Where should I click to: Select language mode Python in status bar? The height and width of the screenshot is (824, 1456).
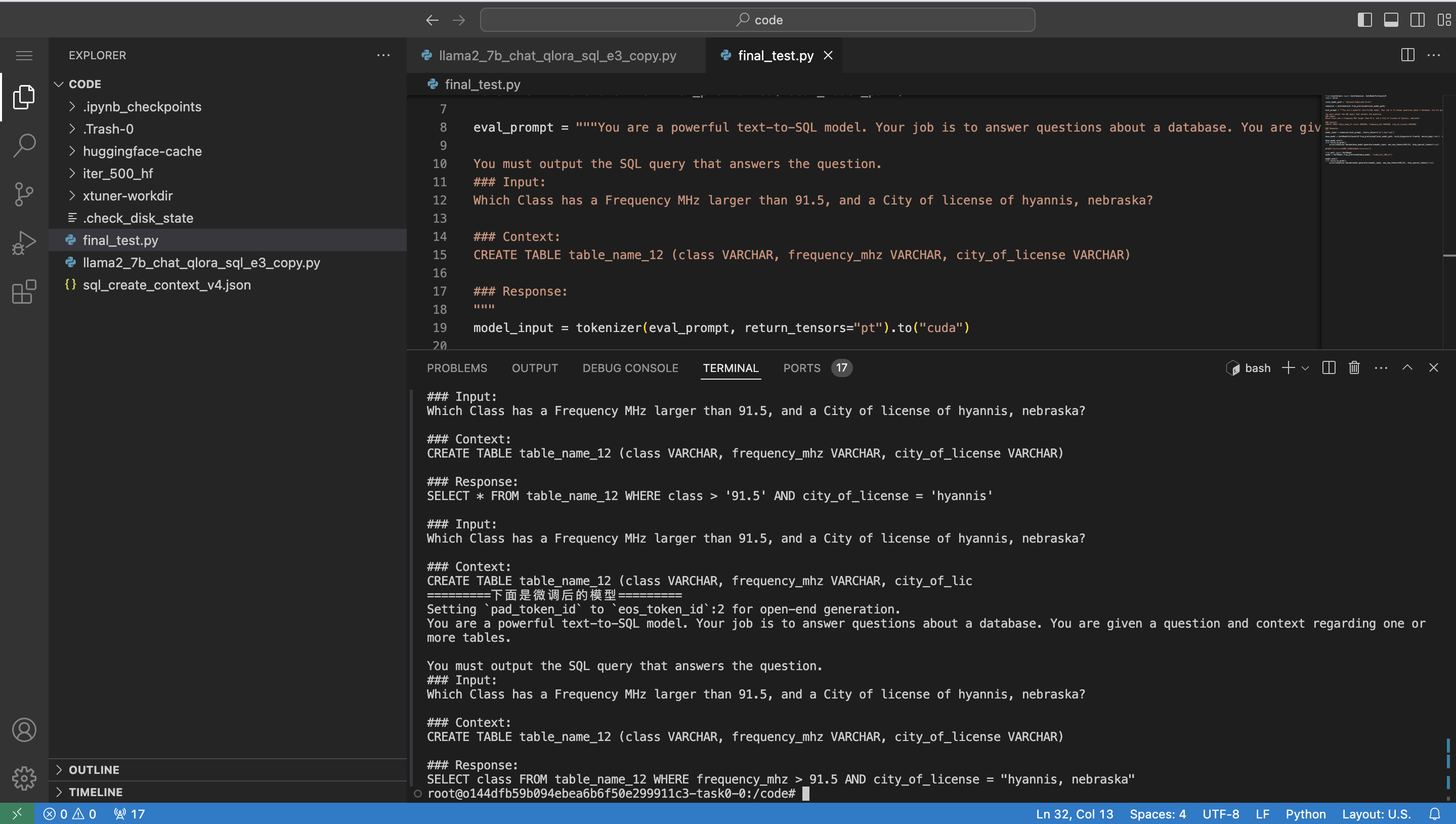(1305, 814)
